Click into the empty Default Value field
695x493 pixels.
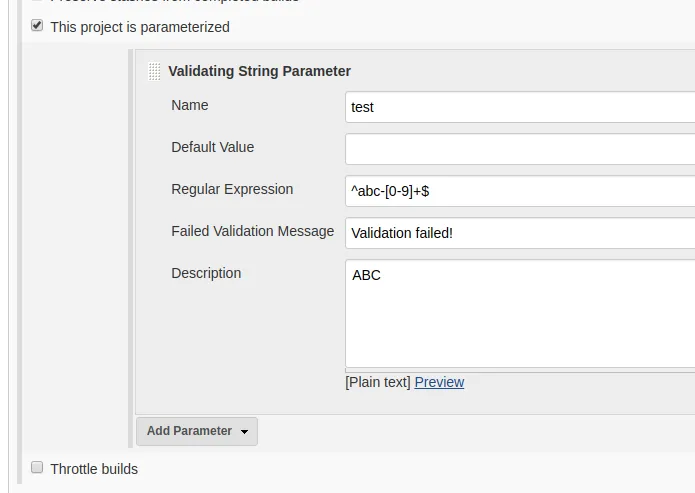click(x=520, y=149)
